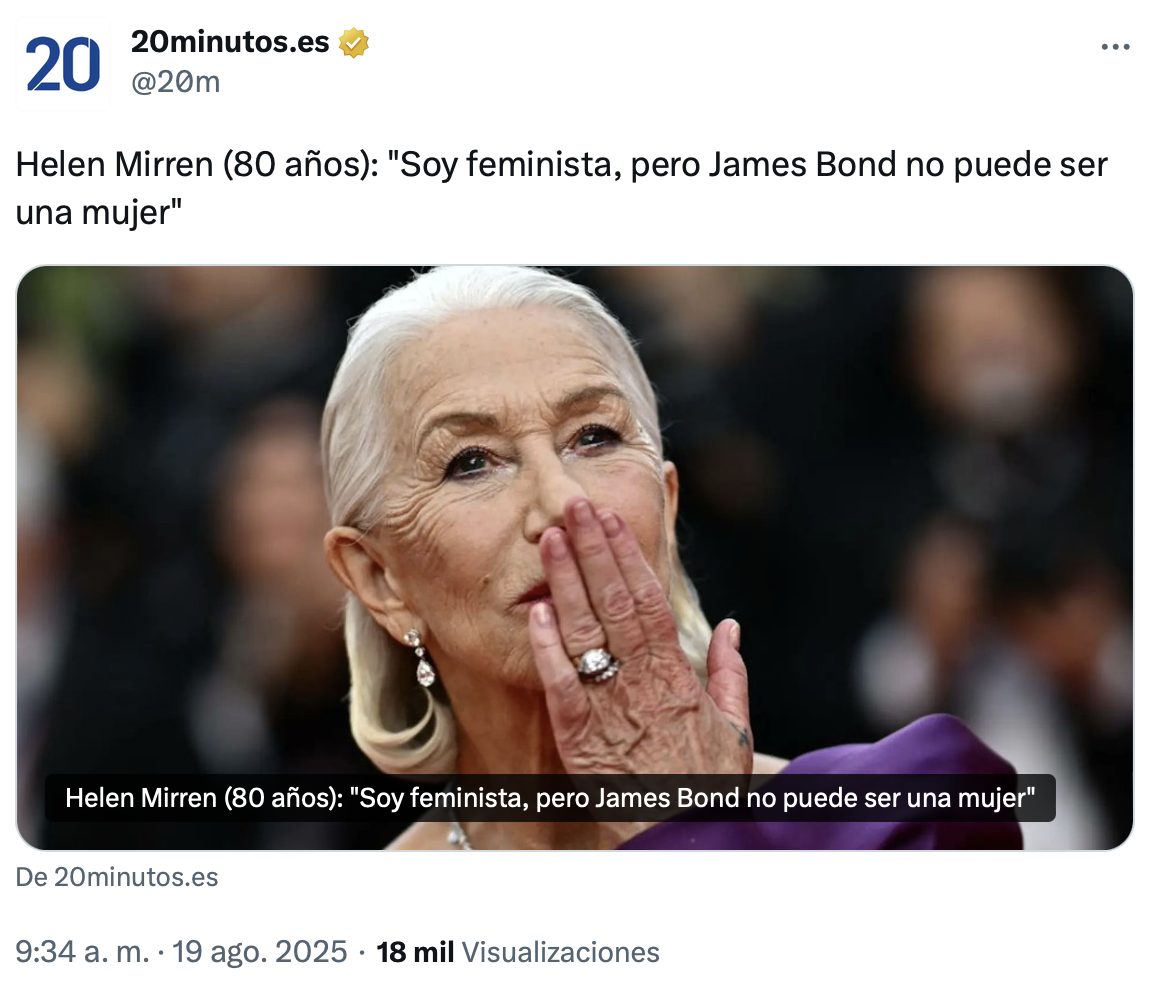This screenshot has height=986, width=1154.
Task: Click the drop earring in the photo
Action: pyautogui.click(x=421, y=658)
